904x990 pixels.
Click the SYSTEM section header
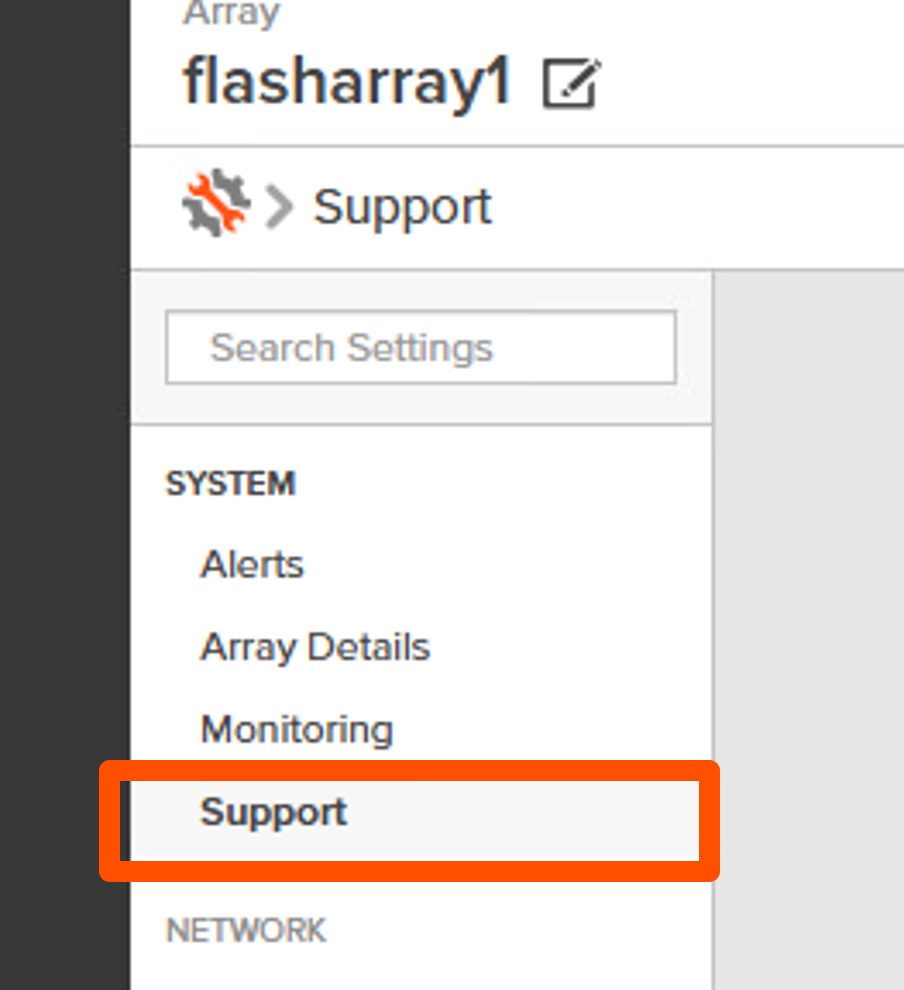click(x=230, y=484)
